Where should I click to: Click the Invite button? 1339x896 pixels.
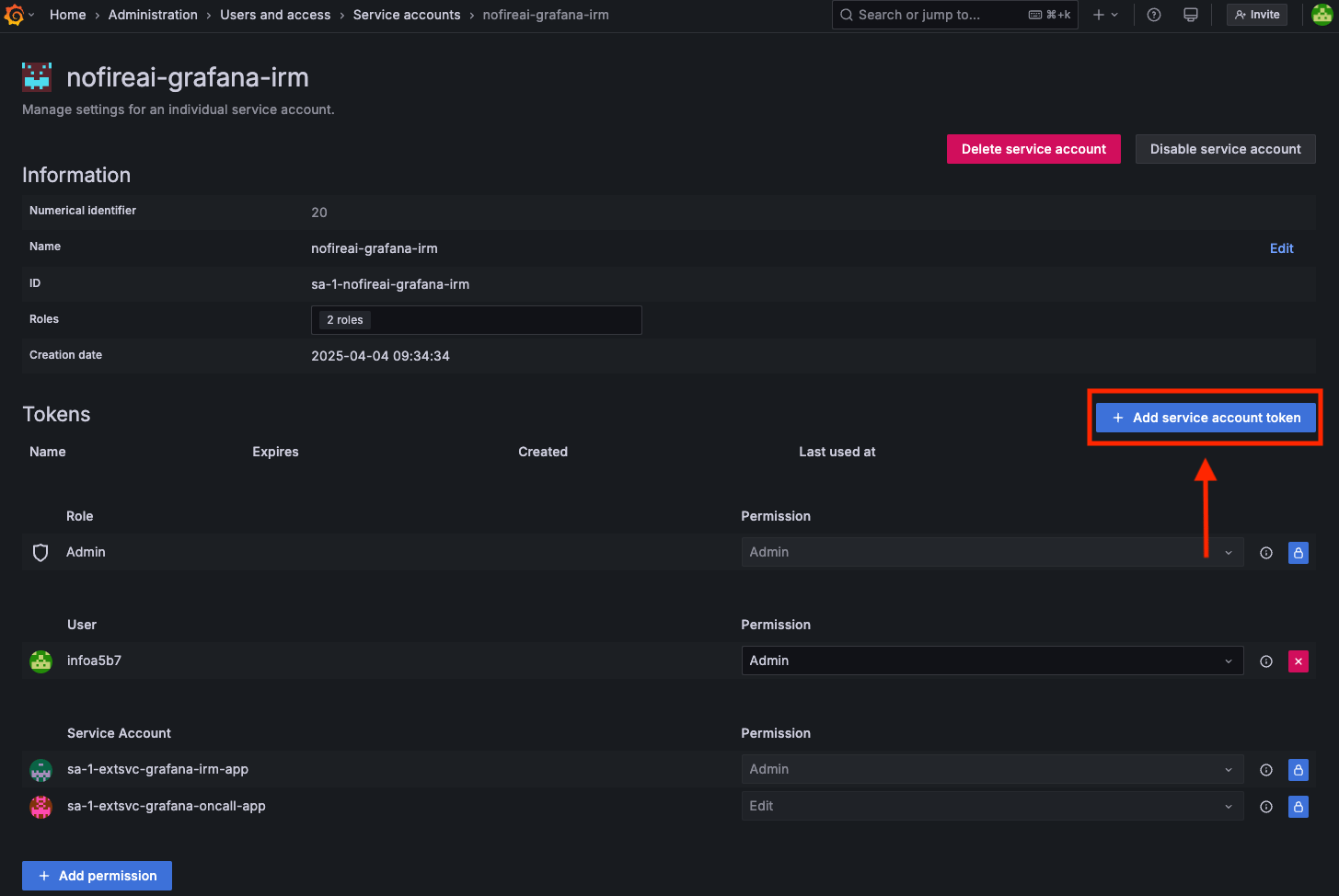tap(1257, 15)
